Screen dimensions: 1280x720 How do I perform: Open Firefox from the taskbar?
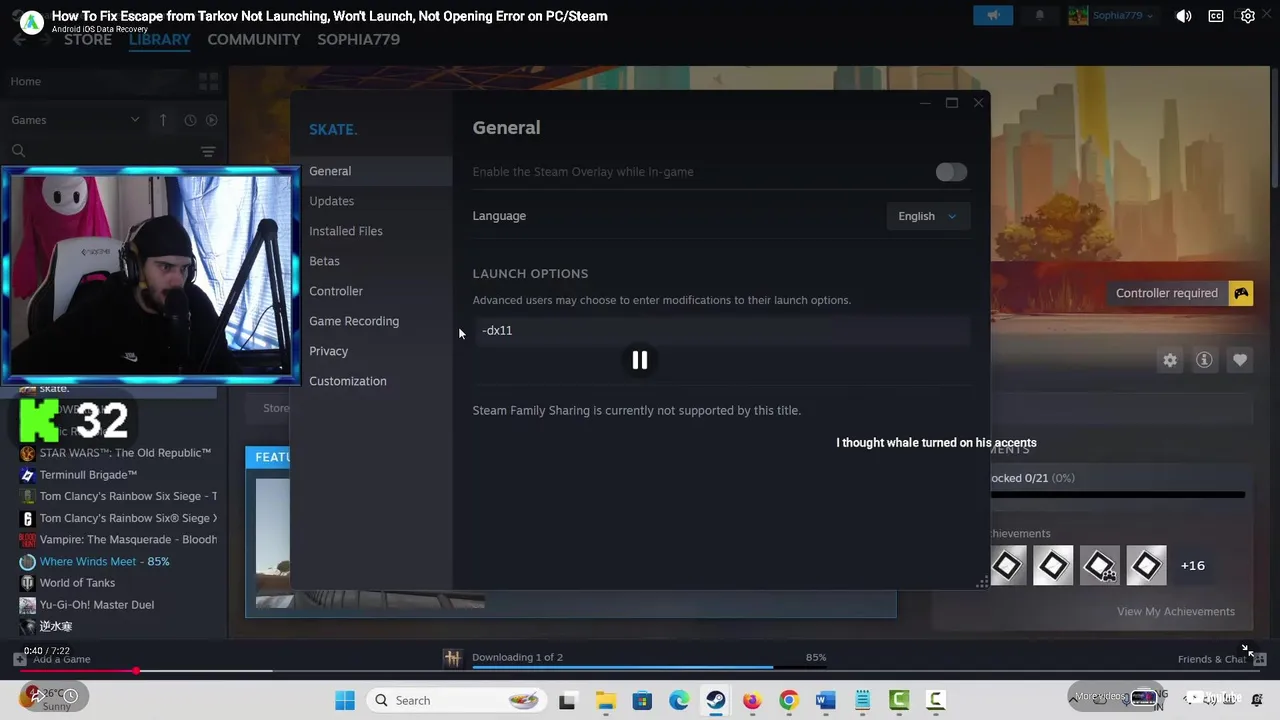click(752, 700)
